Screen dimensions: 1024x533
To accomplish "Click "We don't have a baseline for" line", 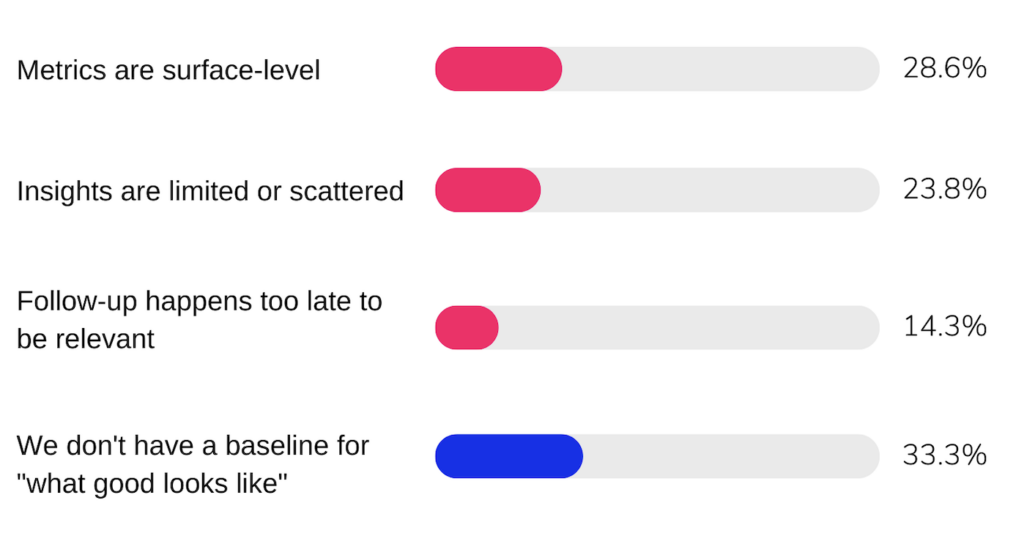I will click(193, 445).
